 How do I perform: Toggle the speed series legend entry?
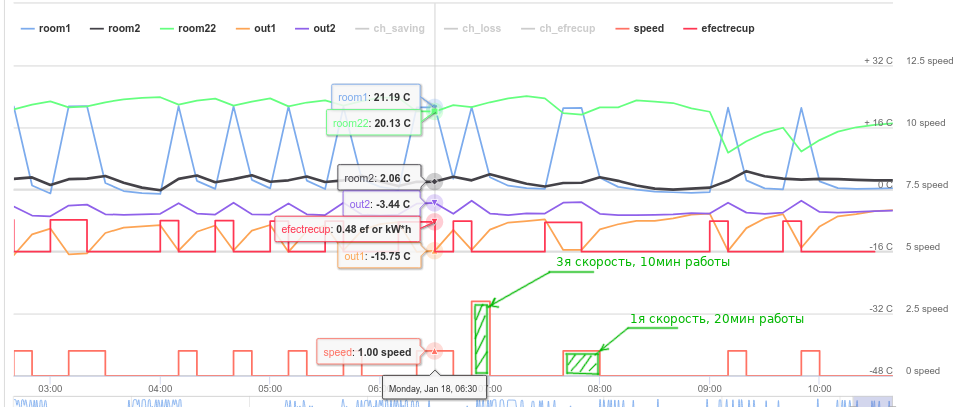639,28
